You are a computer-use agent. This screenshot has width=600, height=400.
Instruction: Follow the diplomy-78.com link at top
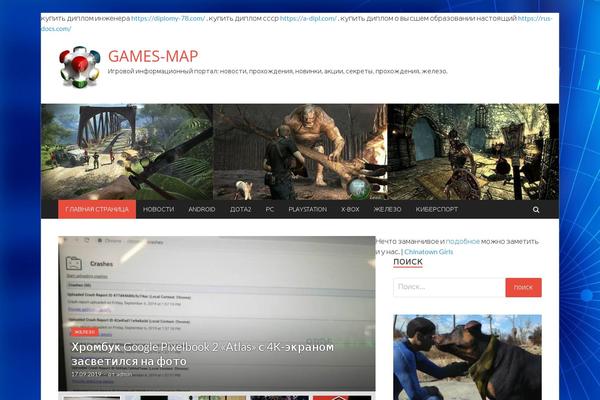(x=168, y=18)
